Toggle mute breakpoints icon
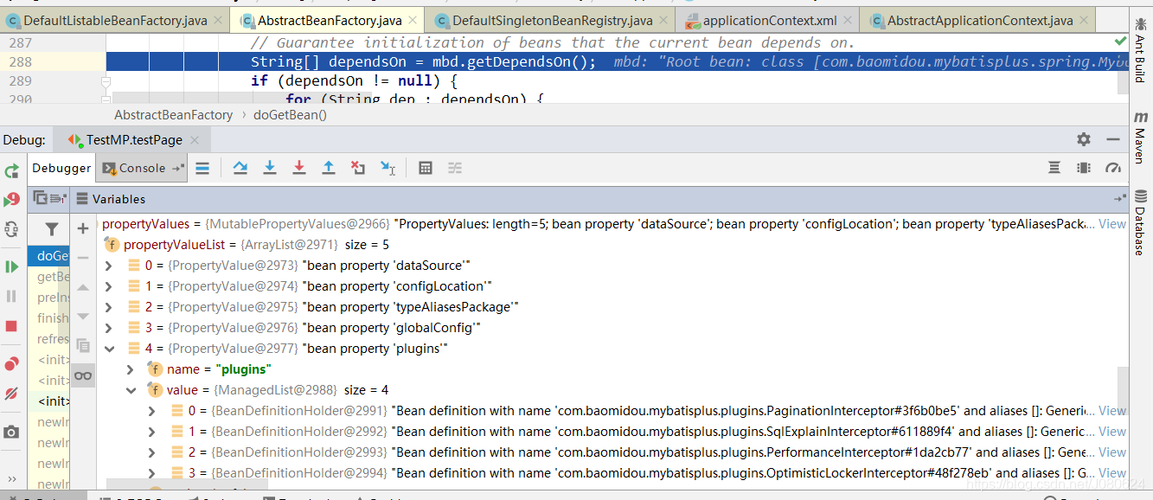1153x500 pixels. click(x=11, y=393)
